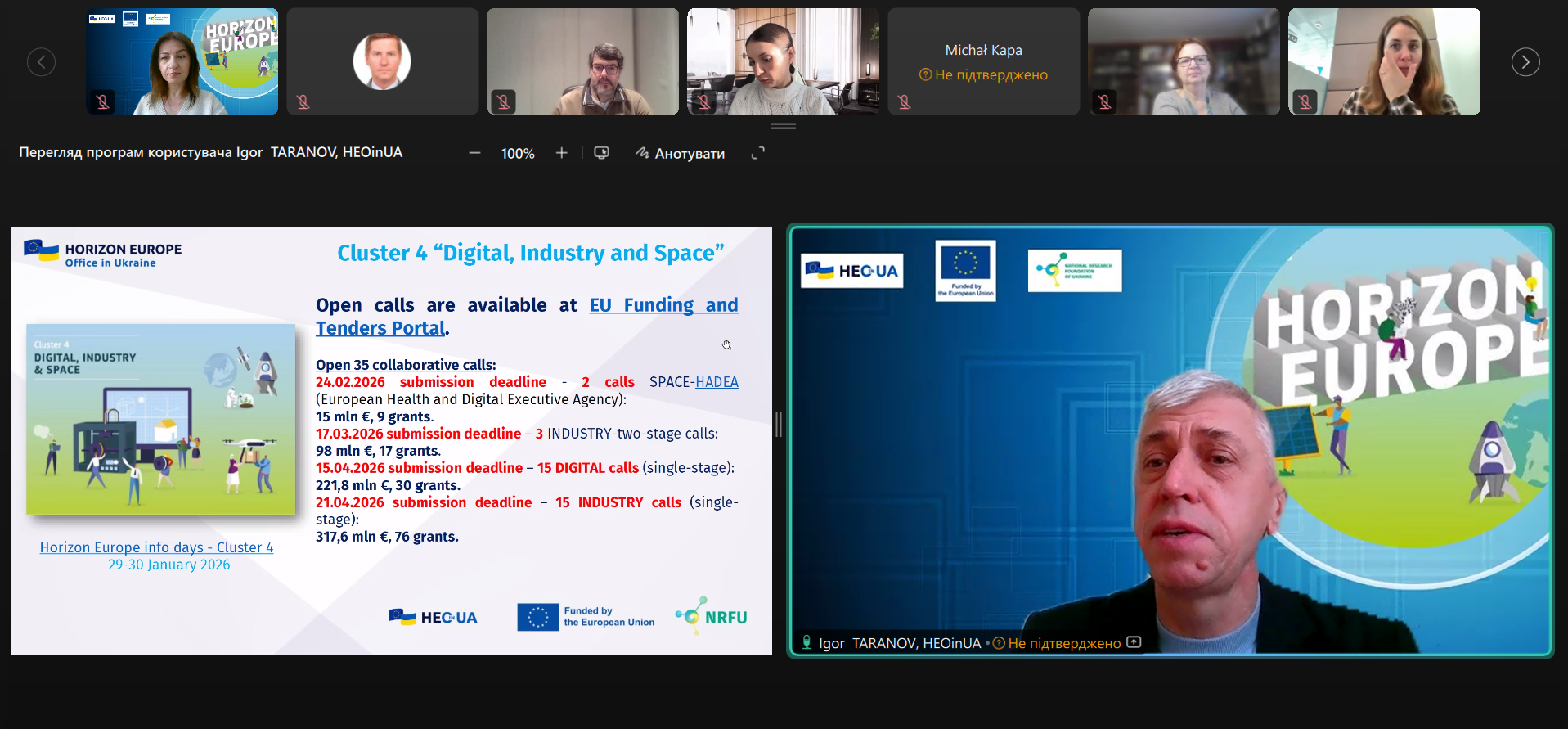Click the Анотувати annotate button

[681, 153]
